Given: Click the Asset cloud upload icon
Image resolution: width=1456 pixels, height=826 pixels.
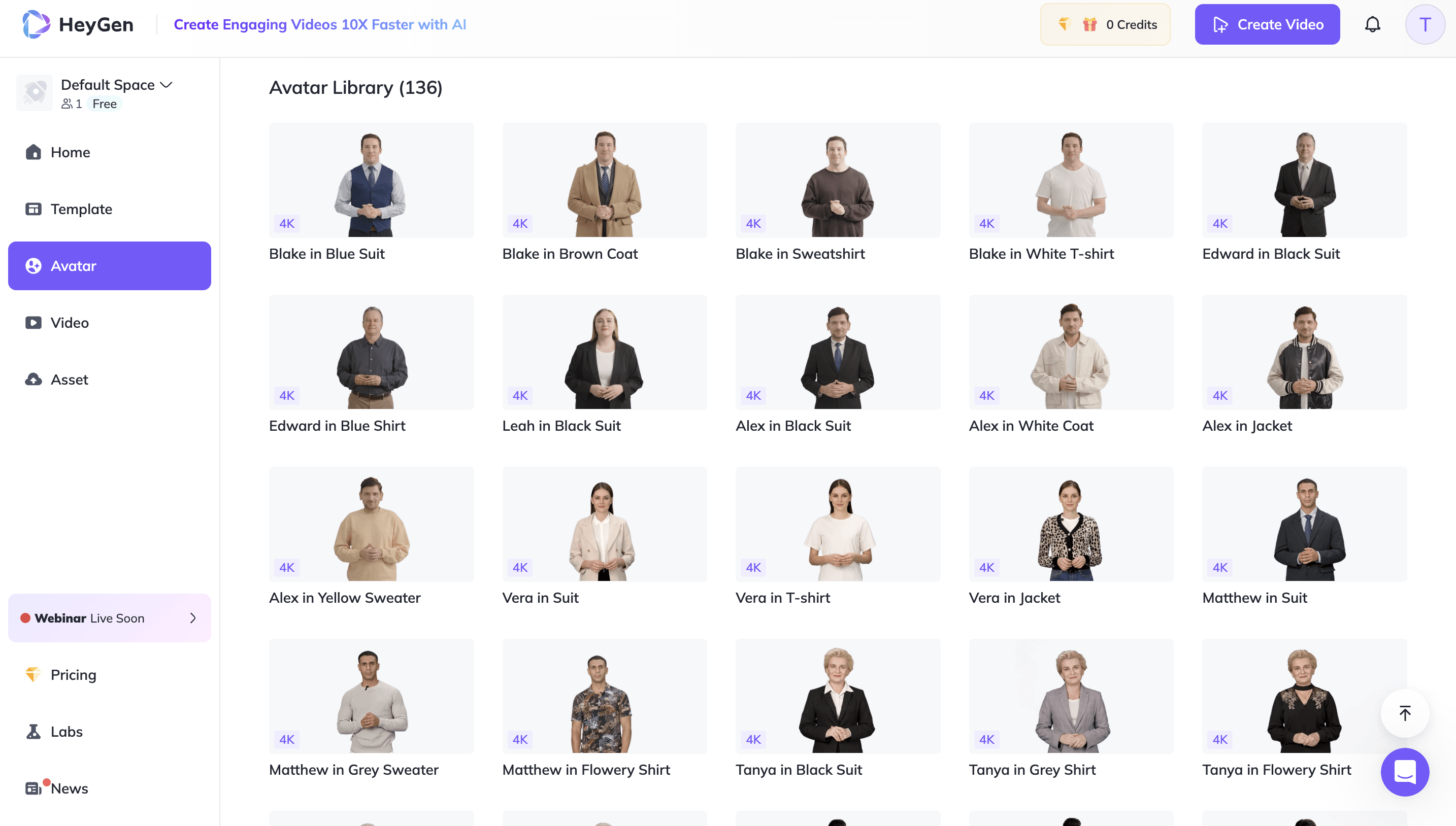Looking at the screenshot, I should coord(34,379).
